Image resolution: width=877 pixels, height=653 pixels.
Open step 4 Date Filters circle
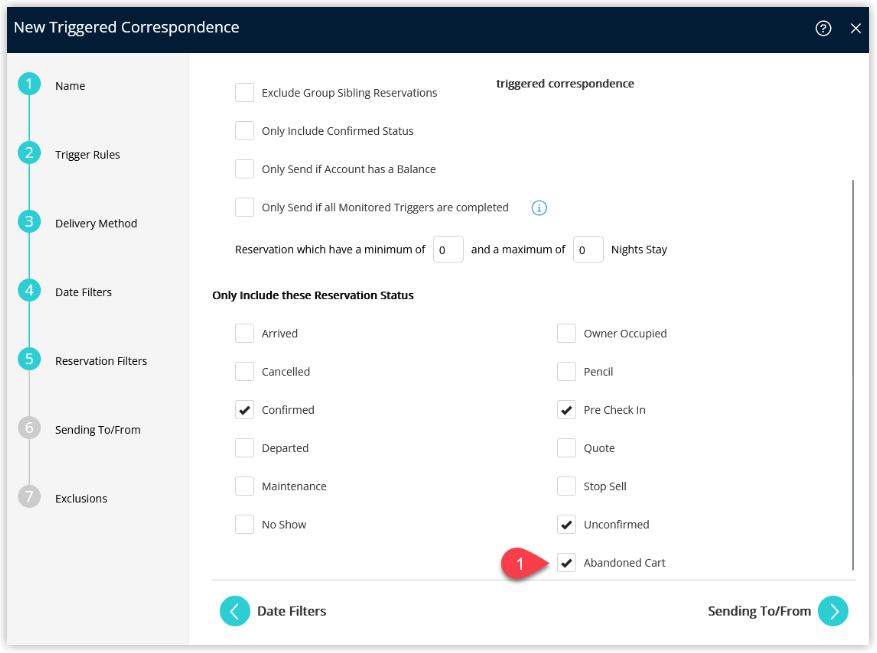pos(29,291)
